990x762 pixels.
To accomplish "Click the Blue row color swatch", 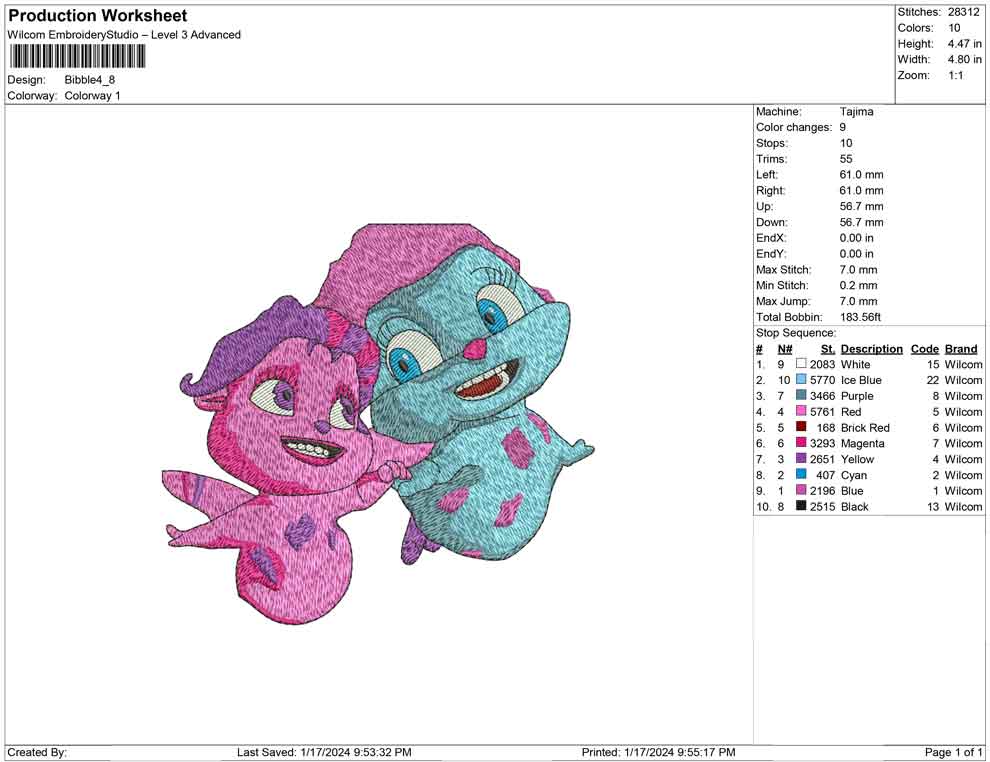I will (801, 490).
